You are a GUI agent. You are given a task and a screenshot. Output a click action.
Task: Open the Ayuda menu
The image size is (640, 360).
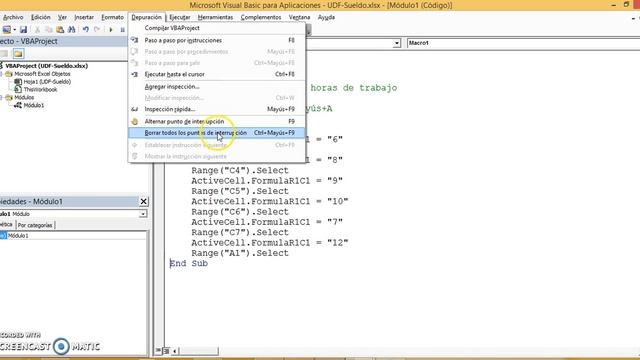click(x=326, y=17)
